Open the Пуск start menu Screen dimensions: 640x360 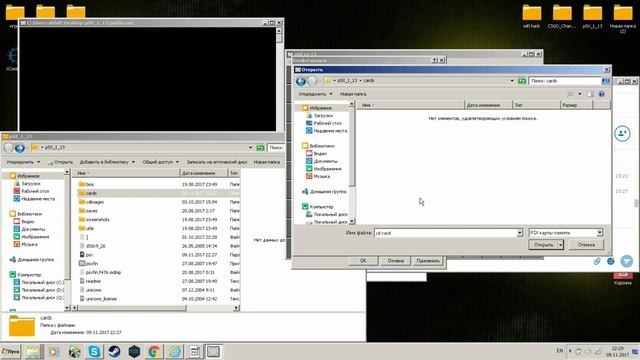(x=11, y=351)
